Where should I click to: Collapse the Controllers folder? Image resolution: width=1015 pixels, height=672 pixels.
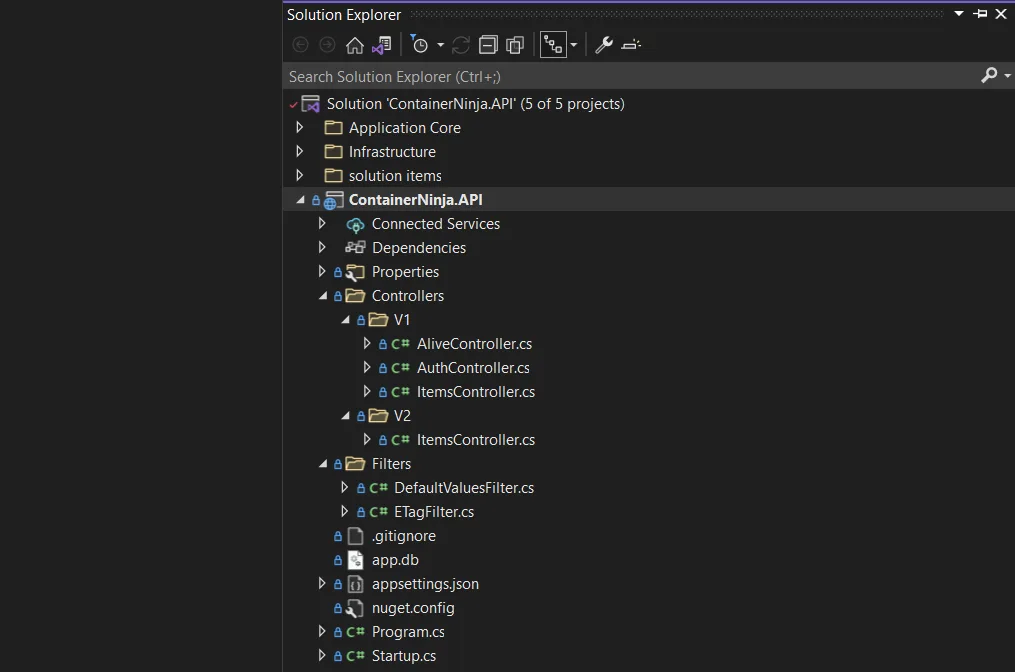pos(322,296)
